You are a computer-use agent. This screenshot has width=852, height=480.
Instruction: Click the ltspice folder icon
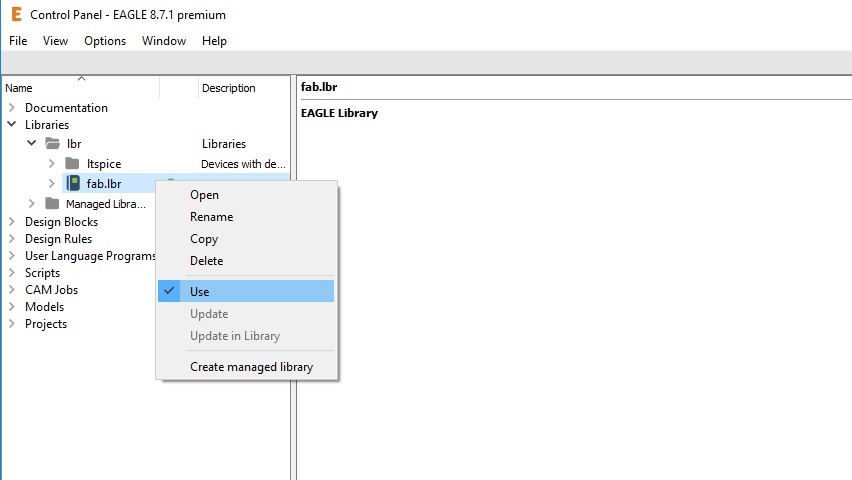click(x=72, y=163)
